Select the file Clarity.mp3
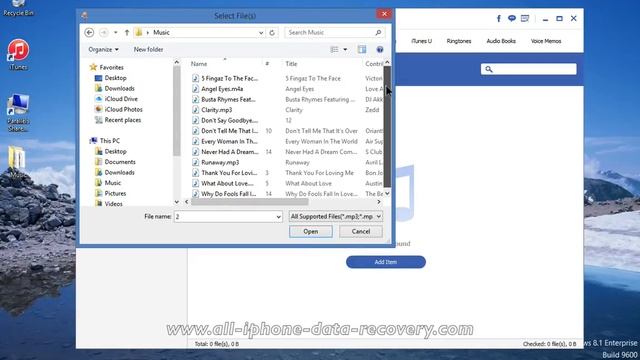 tap(216, 110)
